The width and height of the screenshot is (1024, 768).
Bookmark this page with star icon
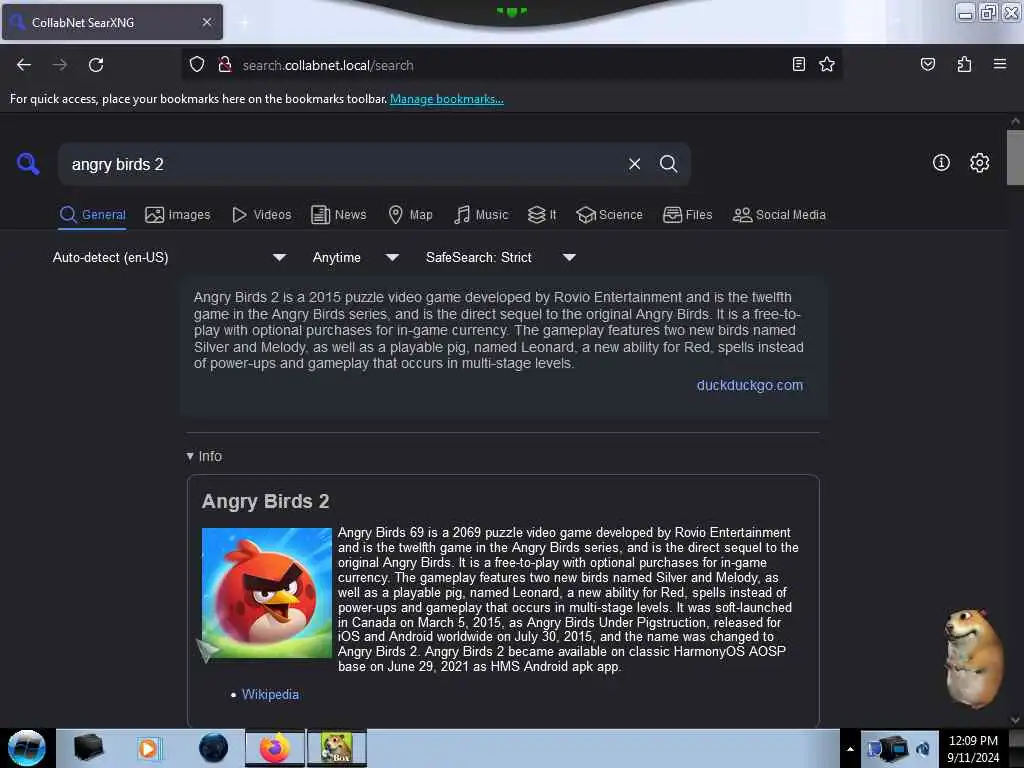coord(827,64)
